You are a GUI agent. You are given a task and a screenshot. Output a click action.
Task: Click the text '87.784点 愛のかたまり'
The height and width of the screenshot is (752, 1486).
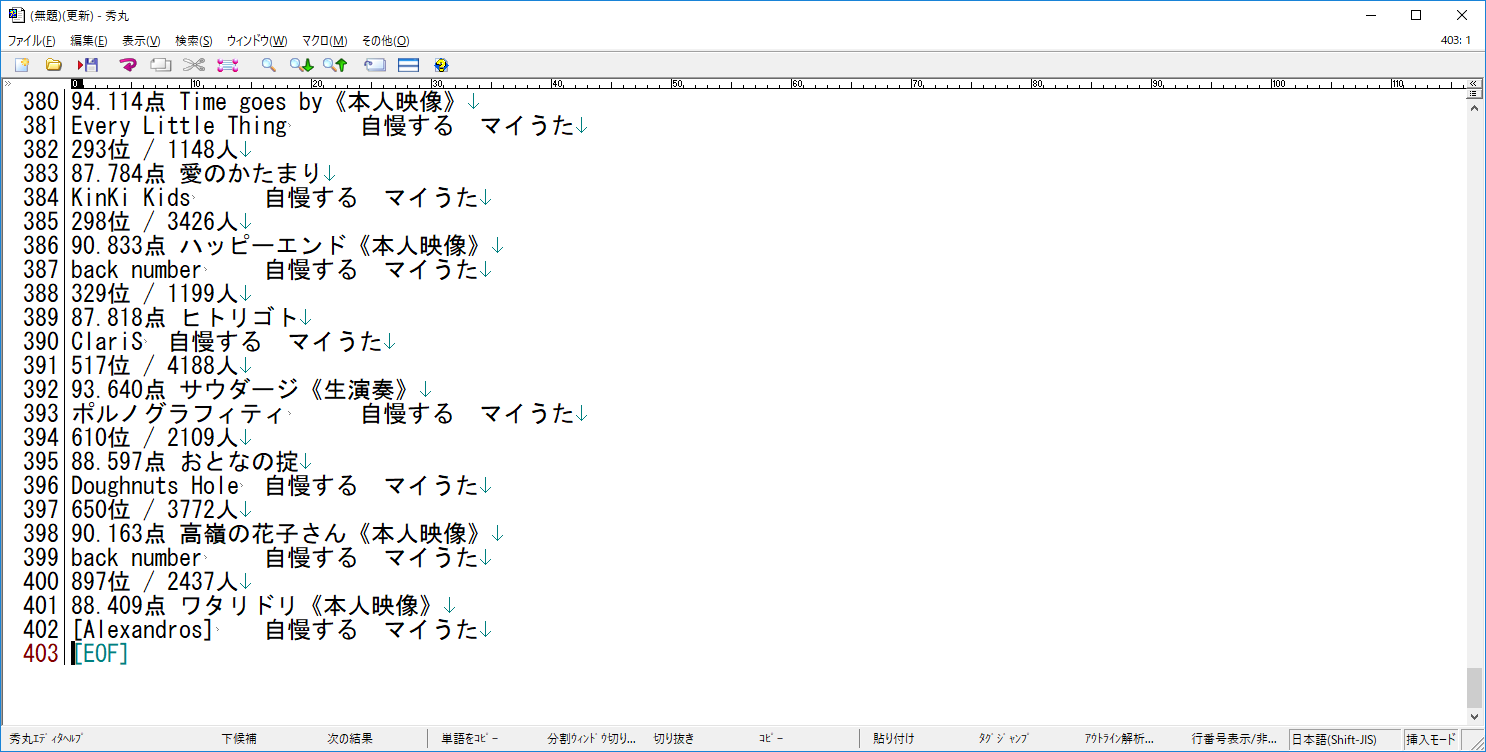(195, 174)
